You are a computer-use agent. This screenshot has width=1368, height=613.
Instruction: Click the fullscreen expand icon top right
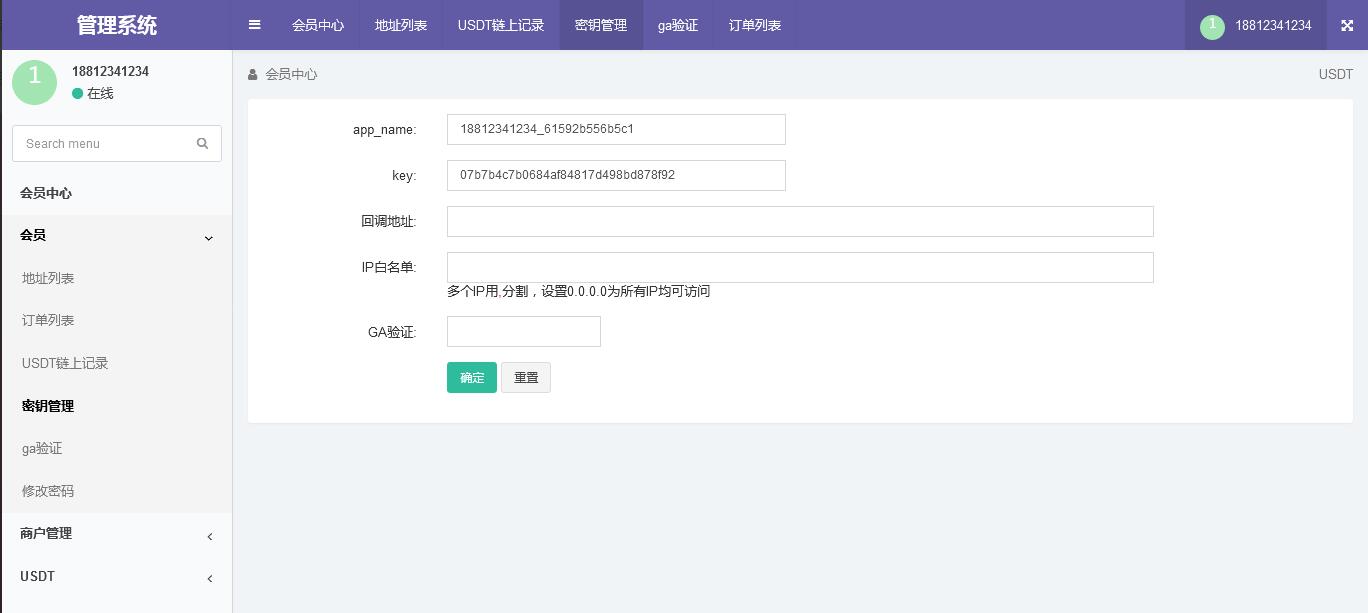click(x=1347, y=25)
